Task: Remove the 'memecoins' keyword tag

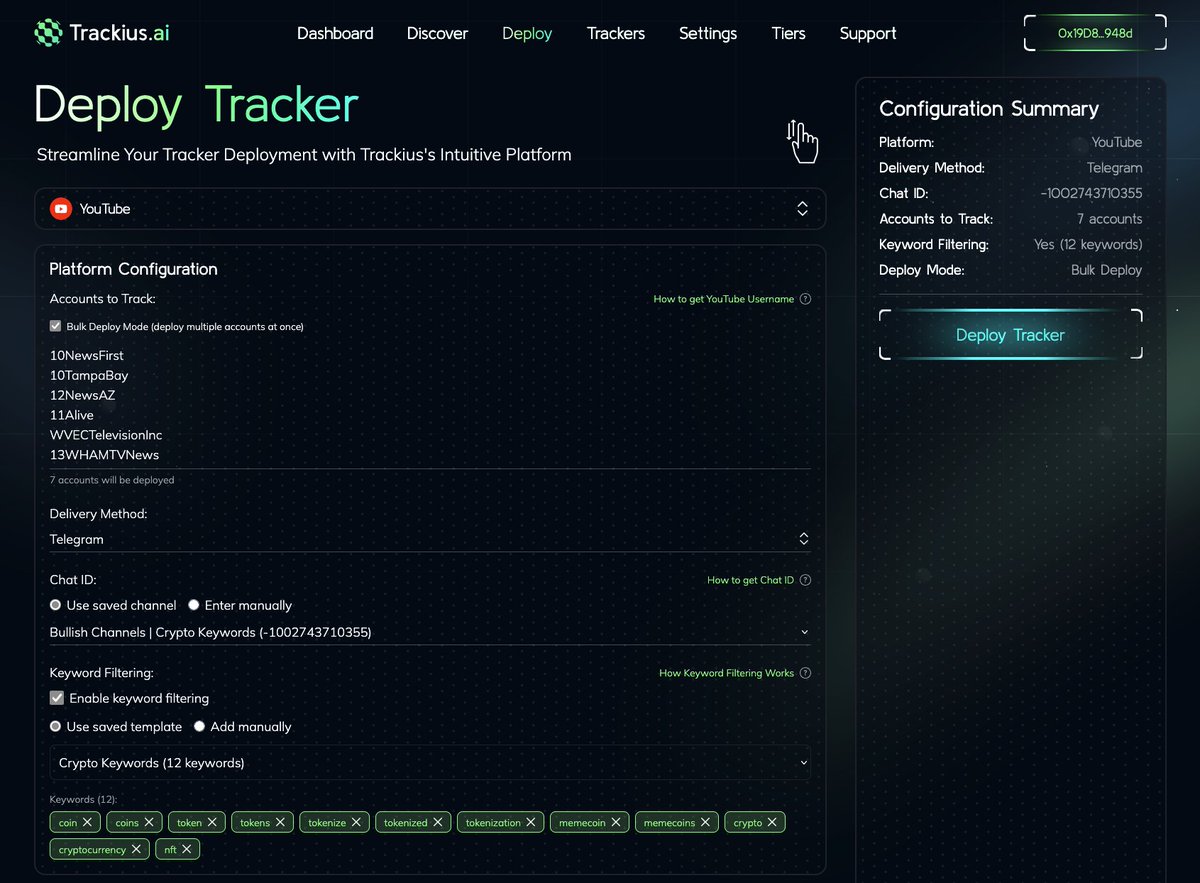Action: tap(705, 822)
